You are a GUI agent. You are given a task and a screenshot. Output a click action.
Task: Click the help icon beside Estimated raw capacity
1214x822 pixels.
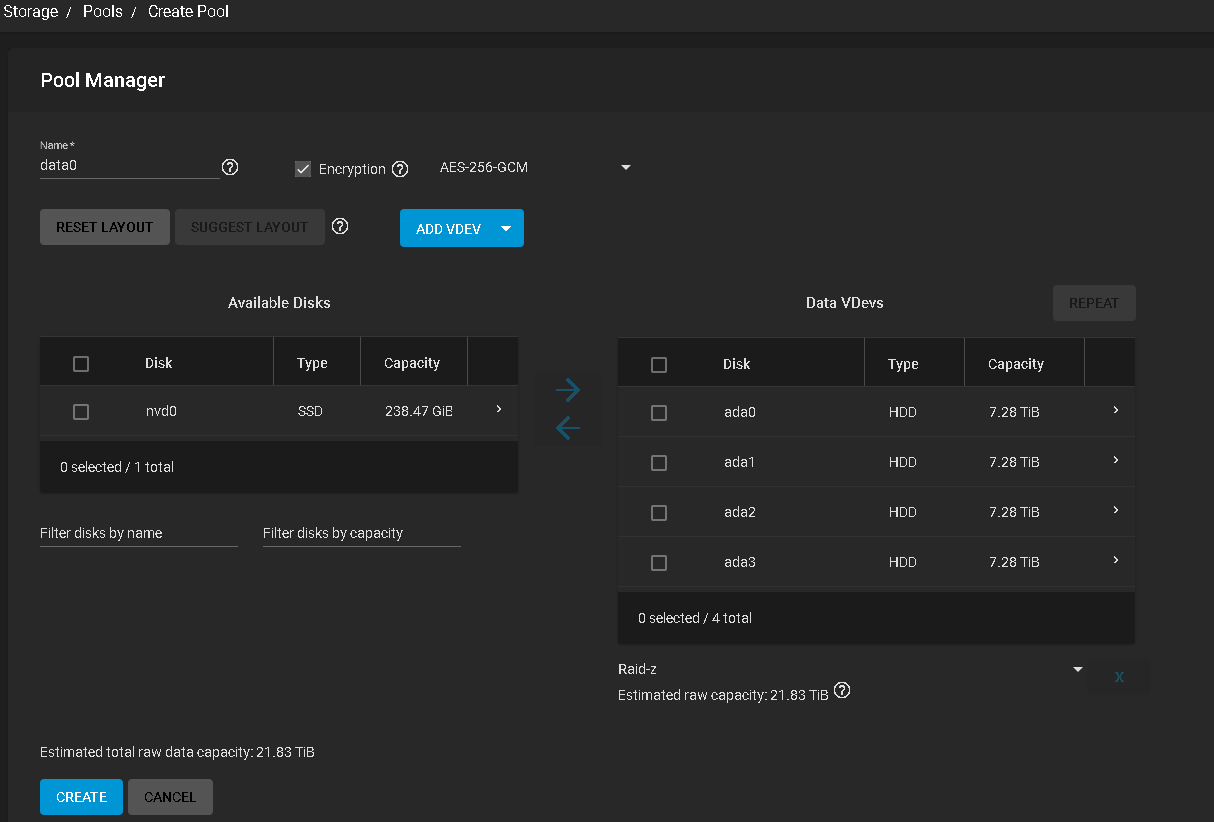[x=842, y=691]
